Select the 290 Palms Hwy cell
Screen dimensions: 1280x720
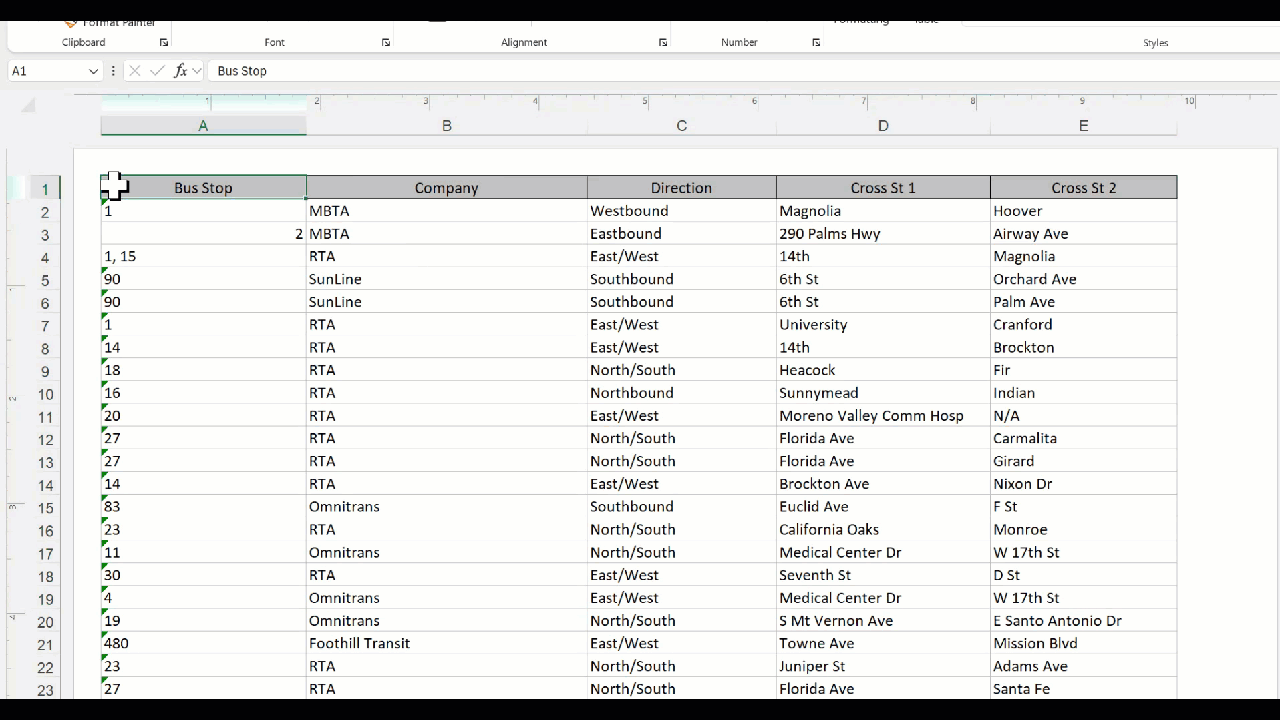click(x=883, y=234)
